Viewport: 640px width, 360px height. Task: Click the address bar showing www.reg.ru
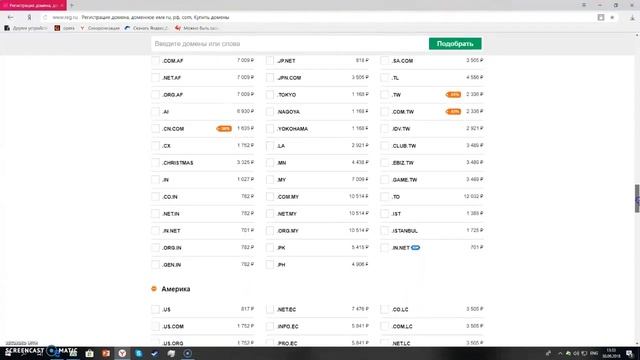[x=318, y=18]
